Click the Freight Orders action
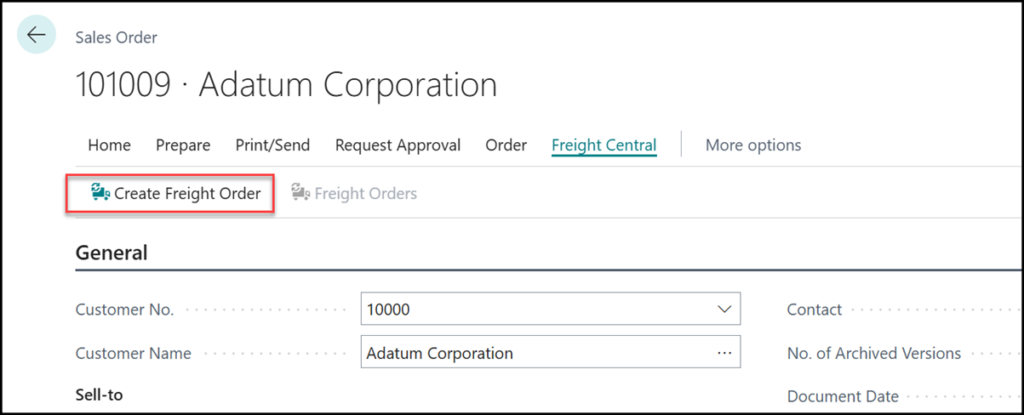 pos(365,193)
